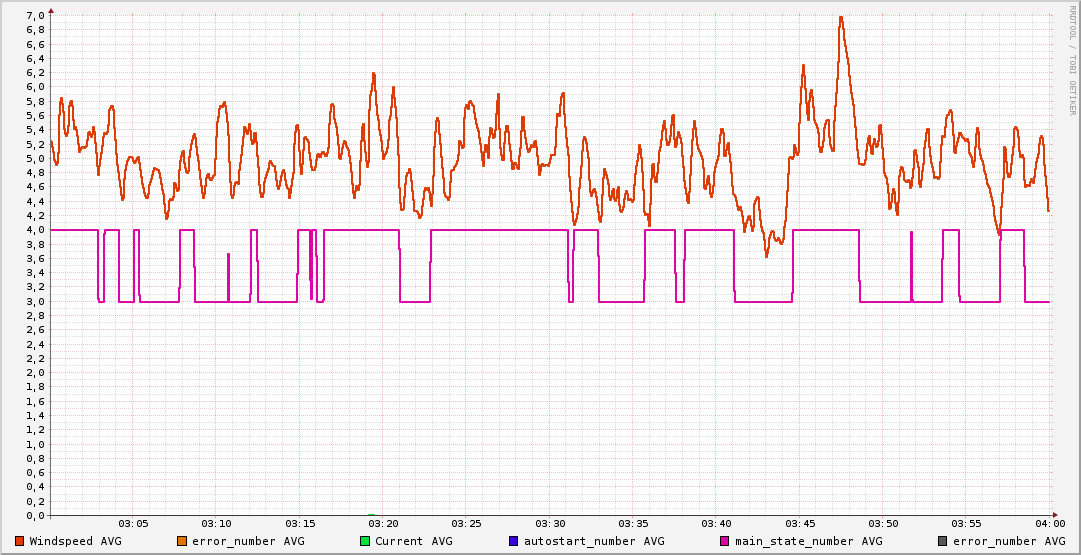Click the blue autostart_number legend swatch

(x=514, y=541)
